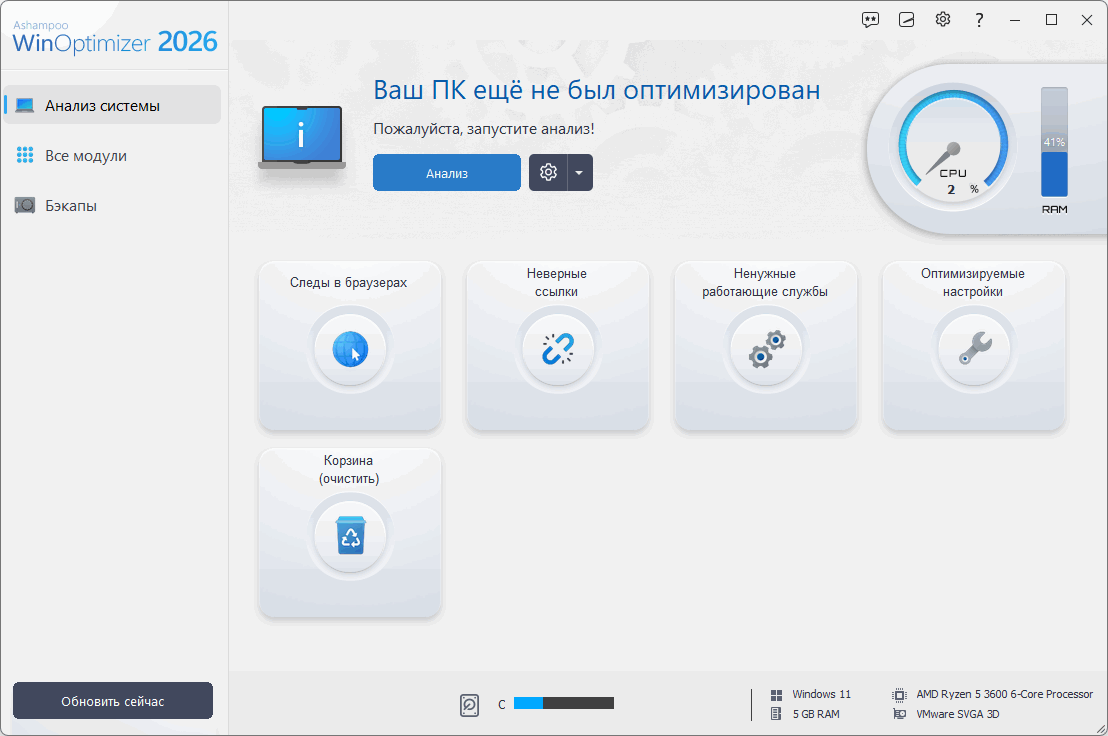Click the help question mark icon

979,20
